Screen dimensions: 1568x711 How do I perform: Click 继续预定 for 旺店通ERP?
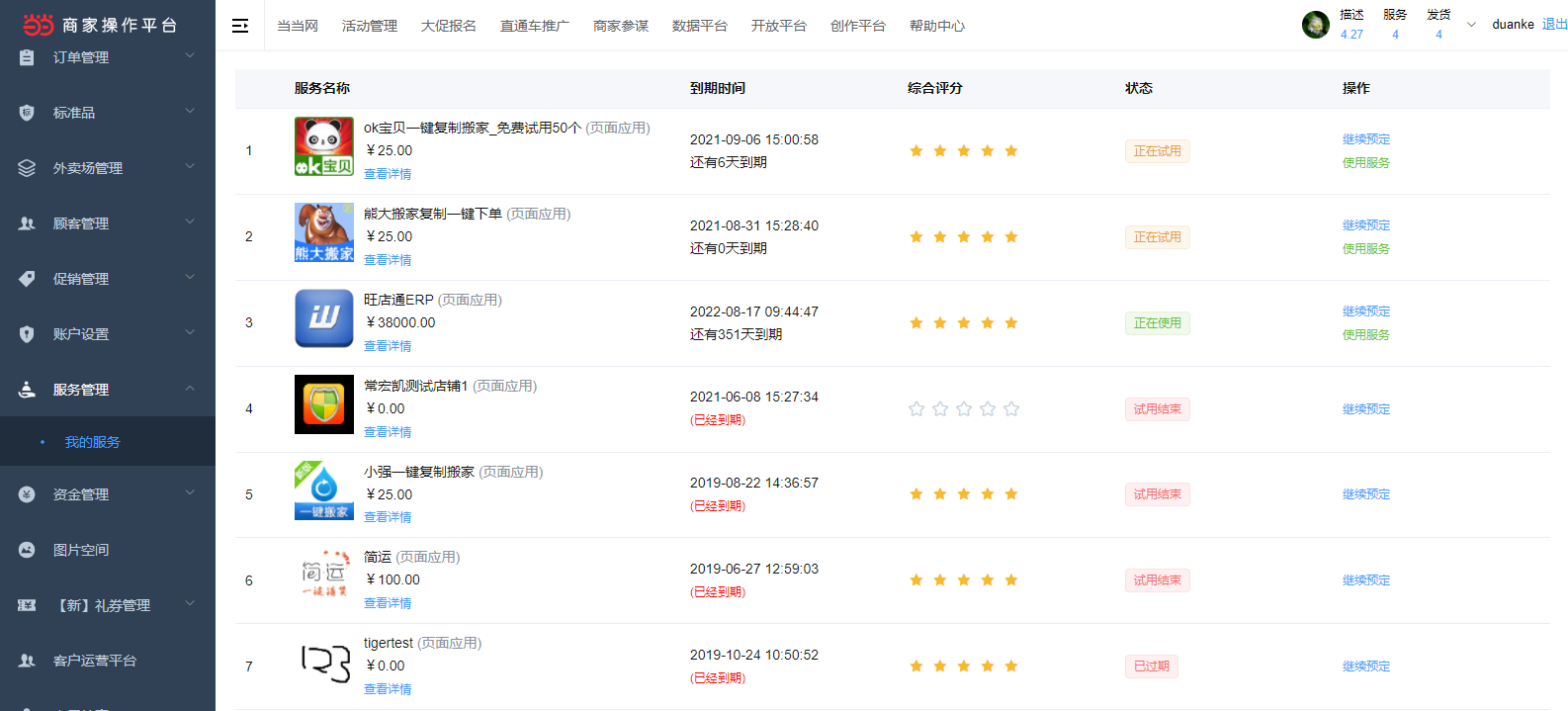tap(1366, 311)
